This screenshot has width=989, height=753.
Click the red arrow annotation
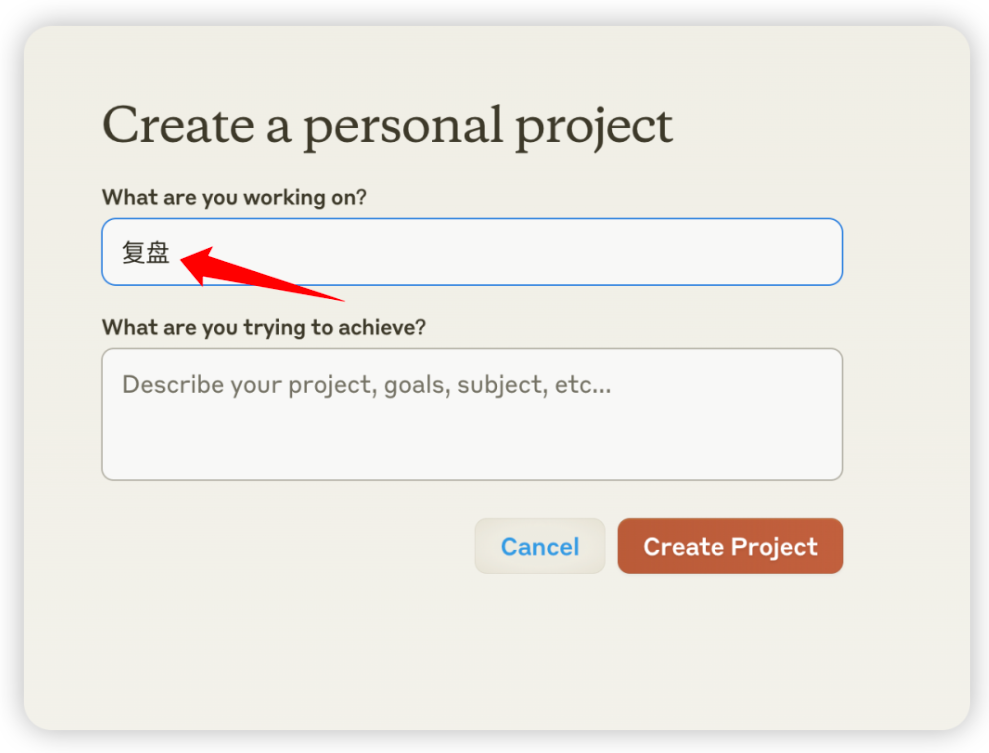[259, 274]
